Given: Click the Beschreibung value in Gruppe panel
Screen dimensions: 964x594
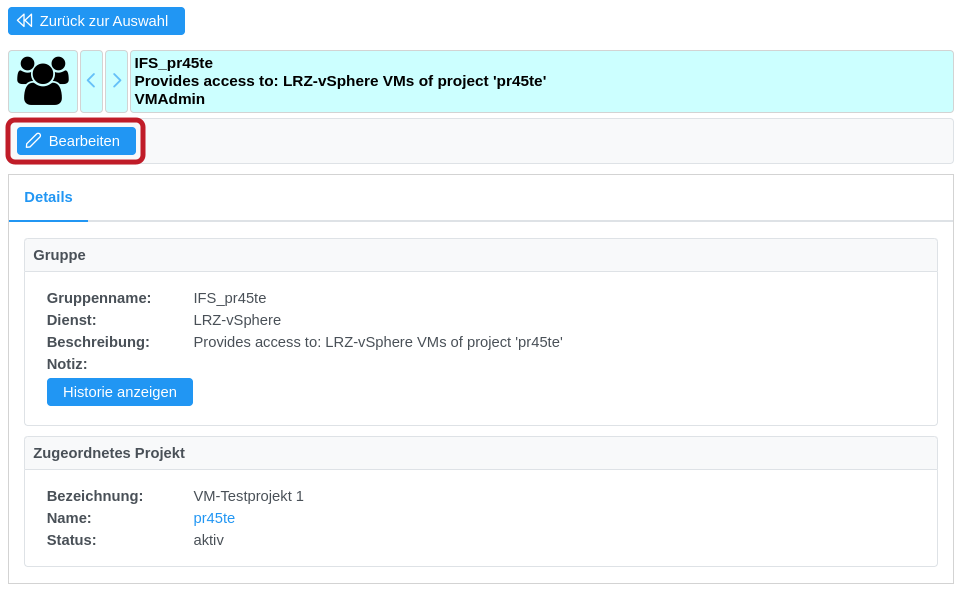Looking at the screenshot, I should coord(378,342).
